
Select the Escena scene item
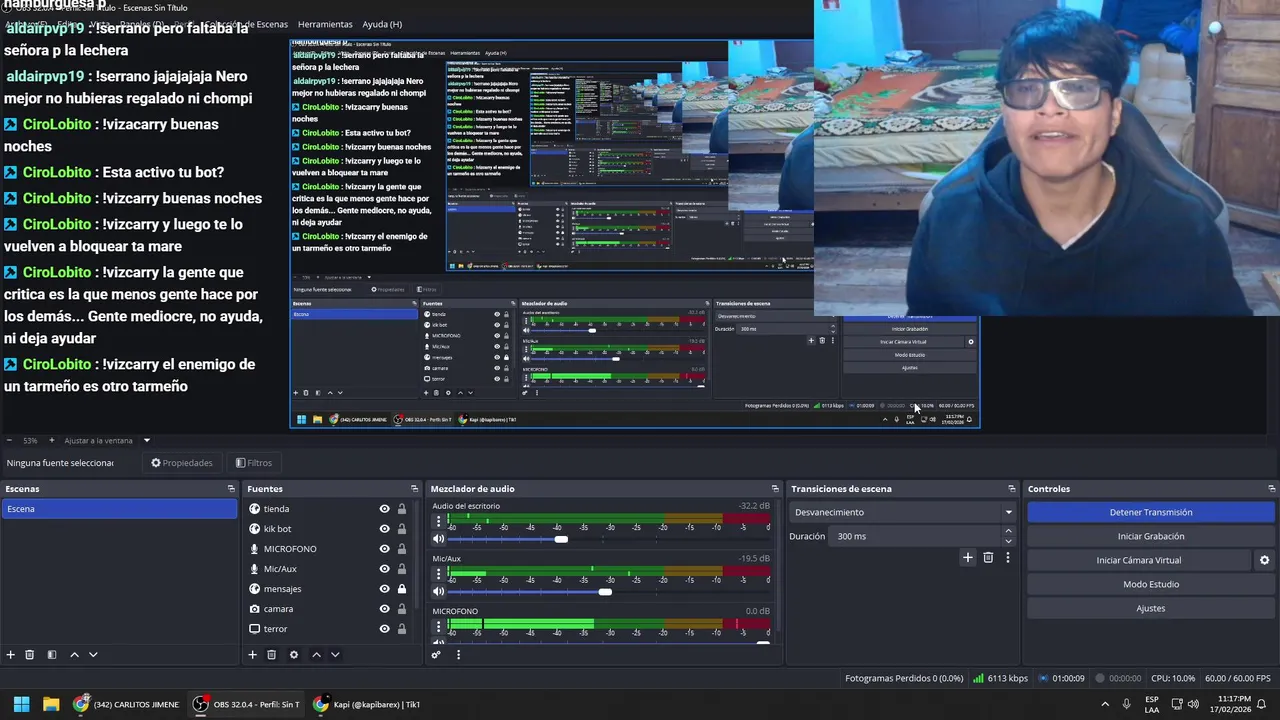pos(119,509)
